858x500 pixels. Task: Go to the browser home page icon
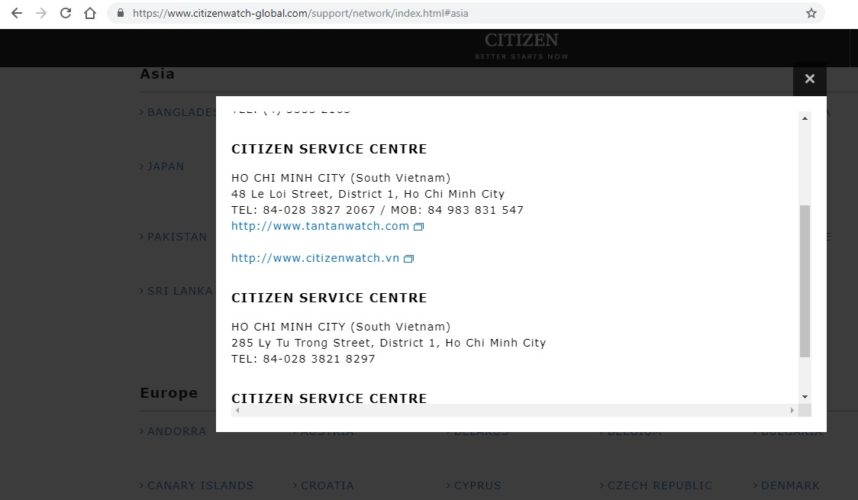(90, 14)
